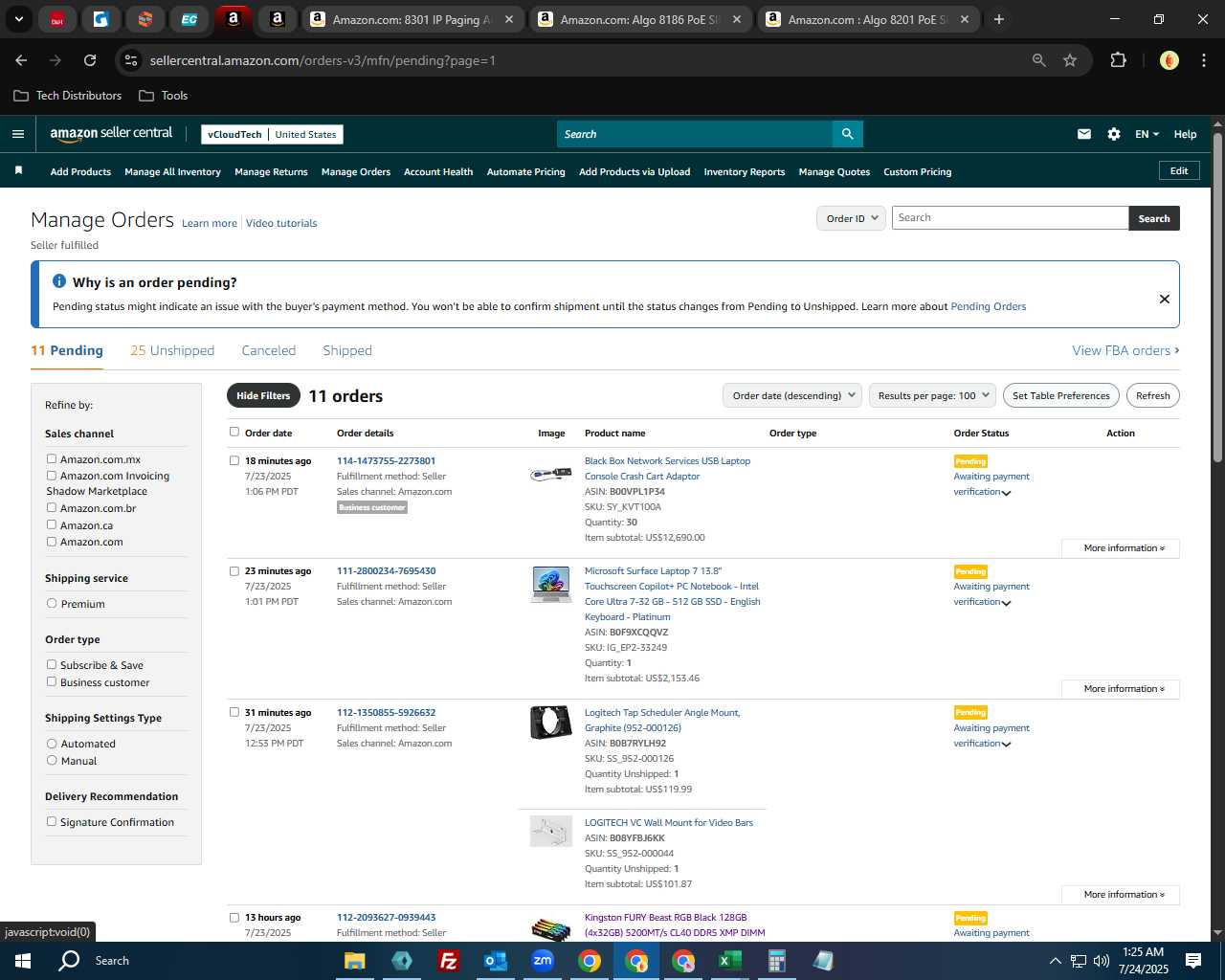Switch to the 25 Unshipped tab
The height and width of the screenshot is (980, 1225).
[x=172, y=350]
